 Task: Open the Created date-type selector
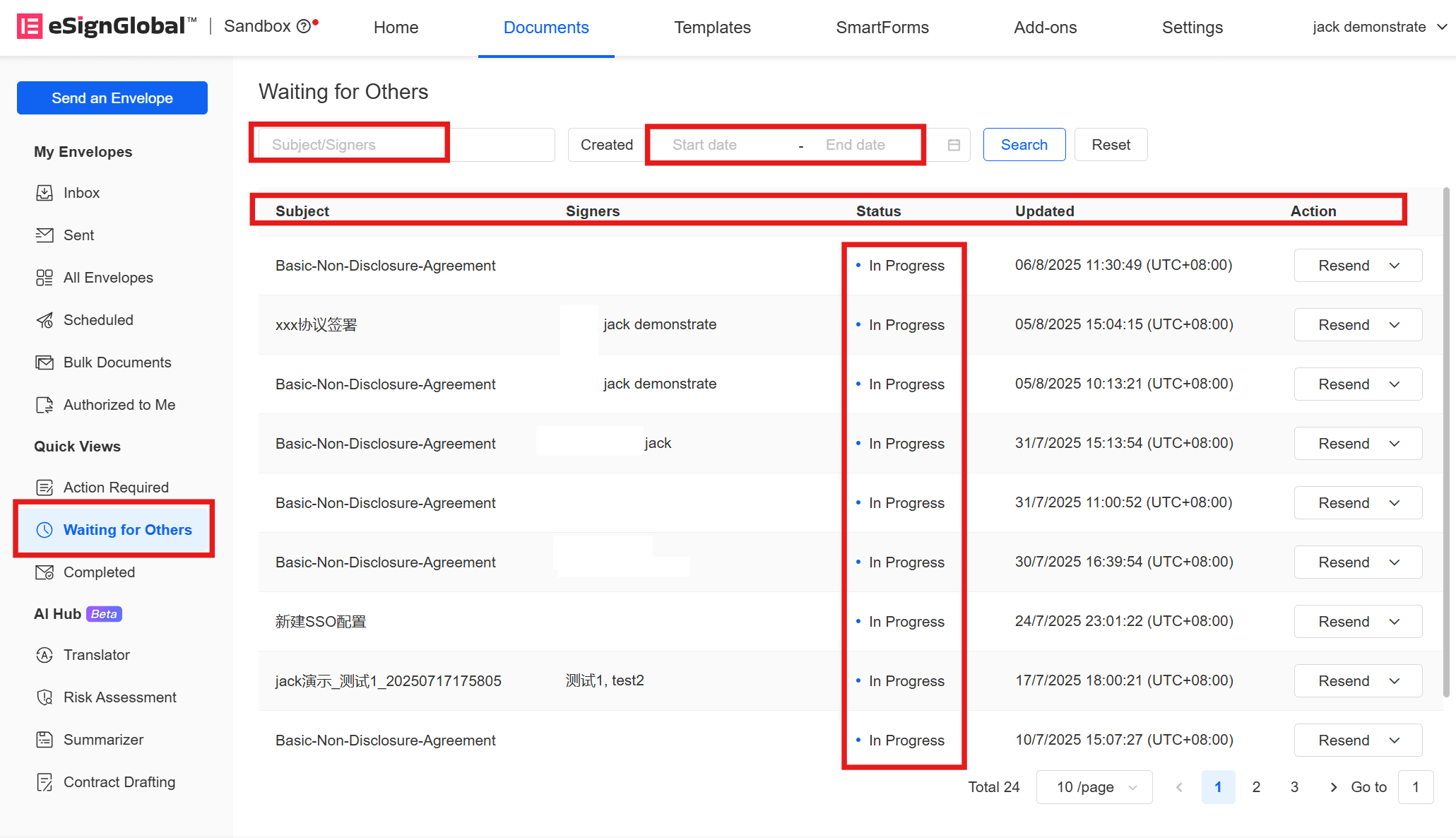coord(606,145)
